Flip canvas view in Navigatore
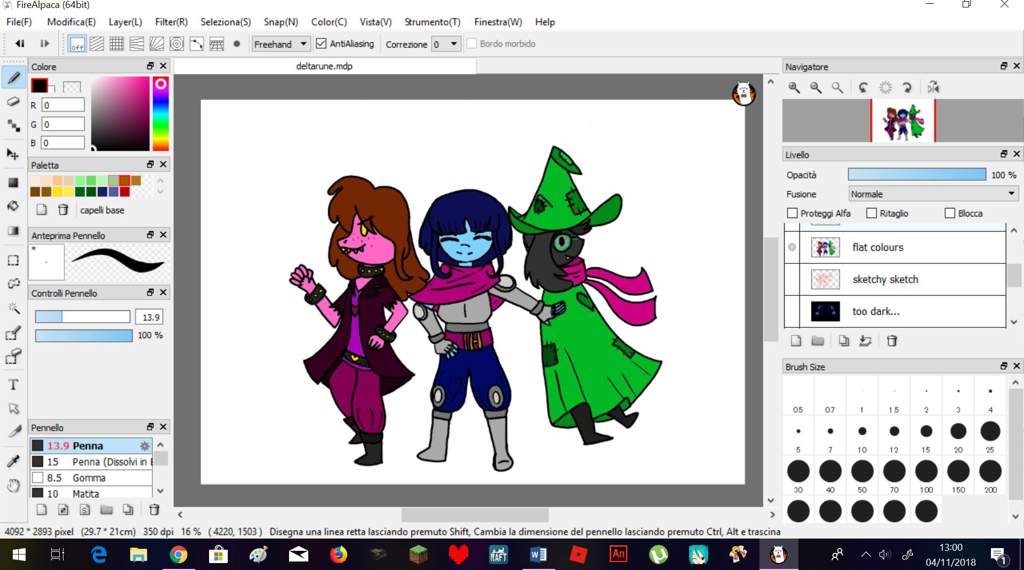The width and height of the screenshot is (1024, 570). coord(933,87)
